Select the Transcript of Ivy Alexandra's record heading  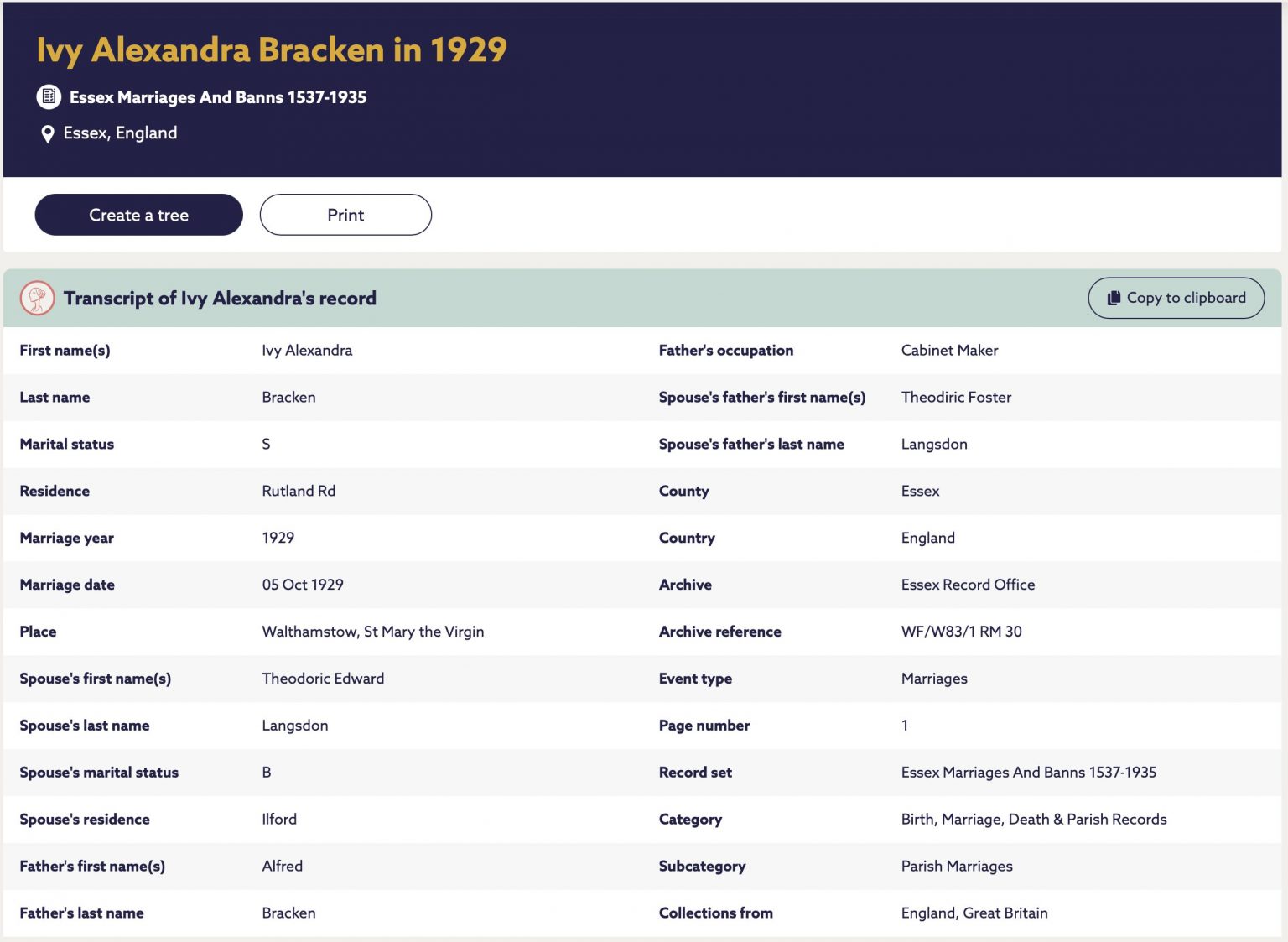pos(220,298)
